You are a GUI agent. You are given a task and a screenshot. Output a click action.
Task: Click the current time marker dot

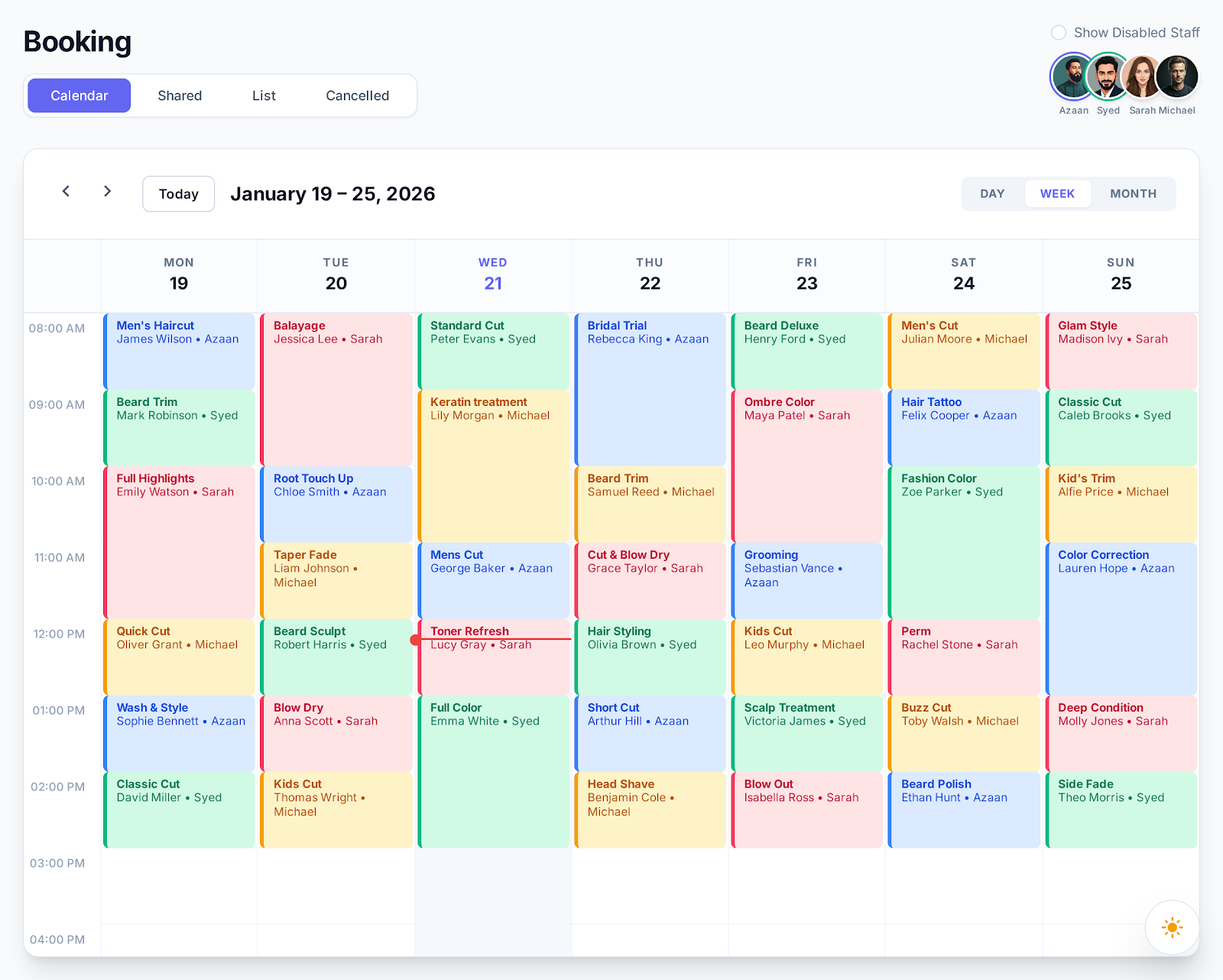click(x=415, y=640)
